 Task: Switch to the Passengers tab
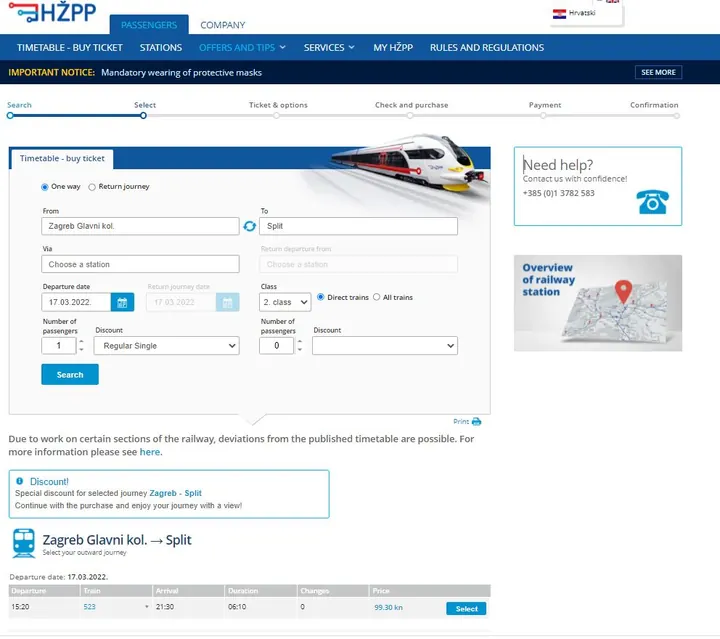click(149, 25)
